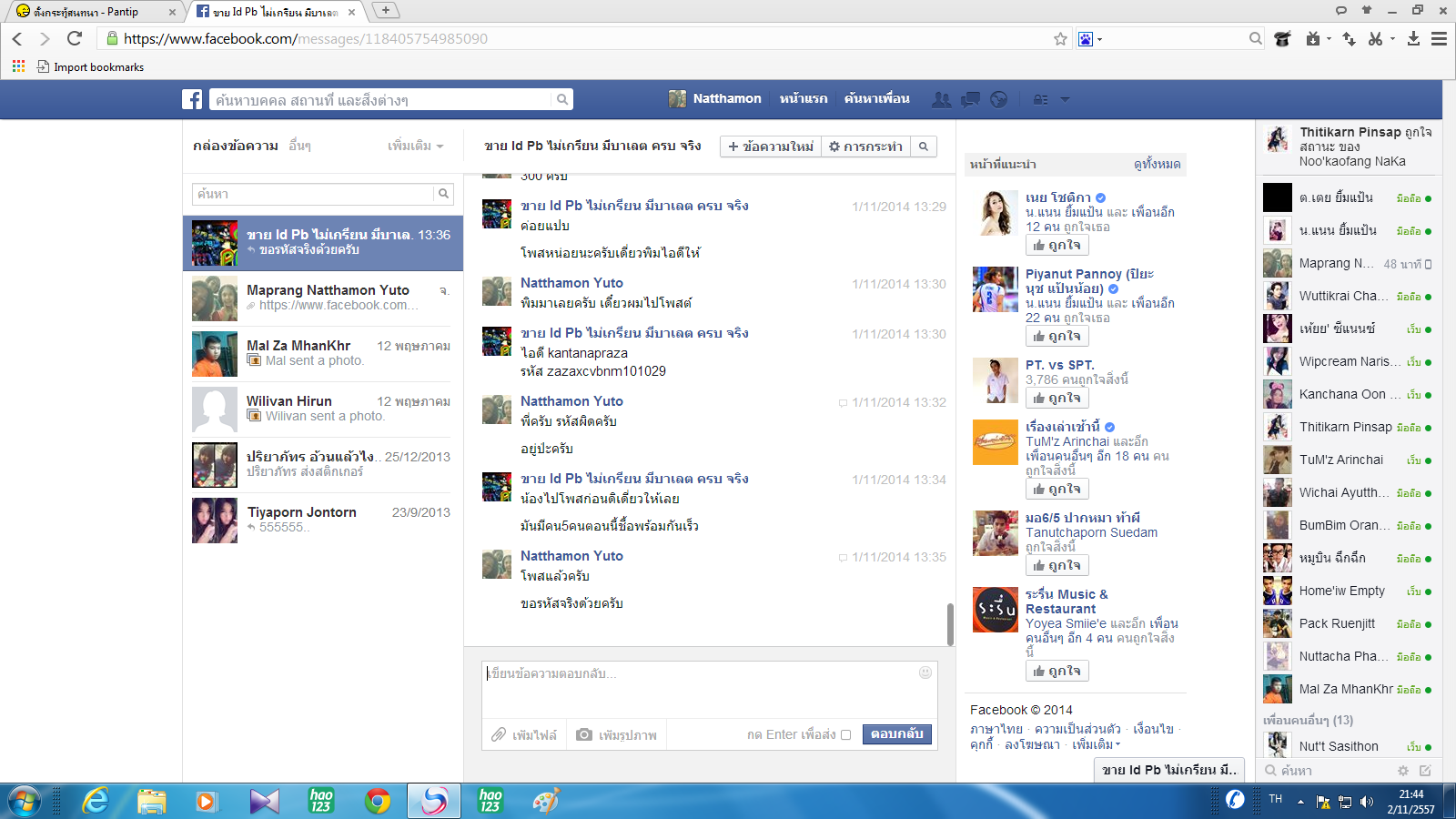1456x819 pixels.
Task: Click เพิ่มรูปภาพ add photo button
Action: 617,734
